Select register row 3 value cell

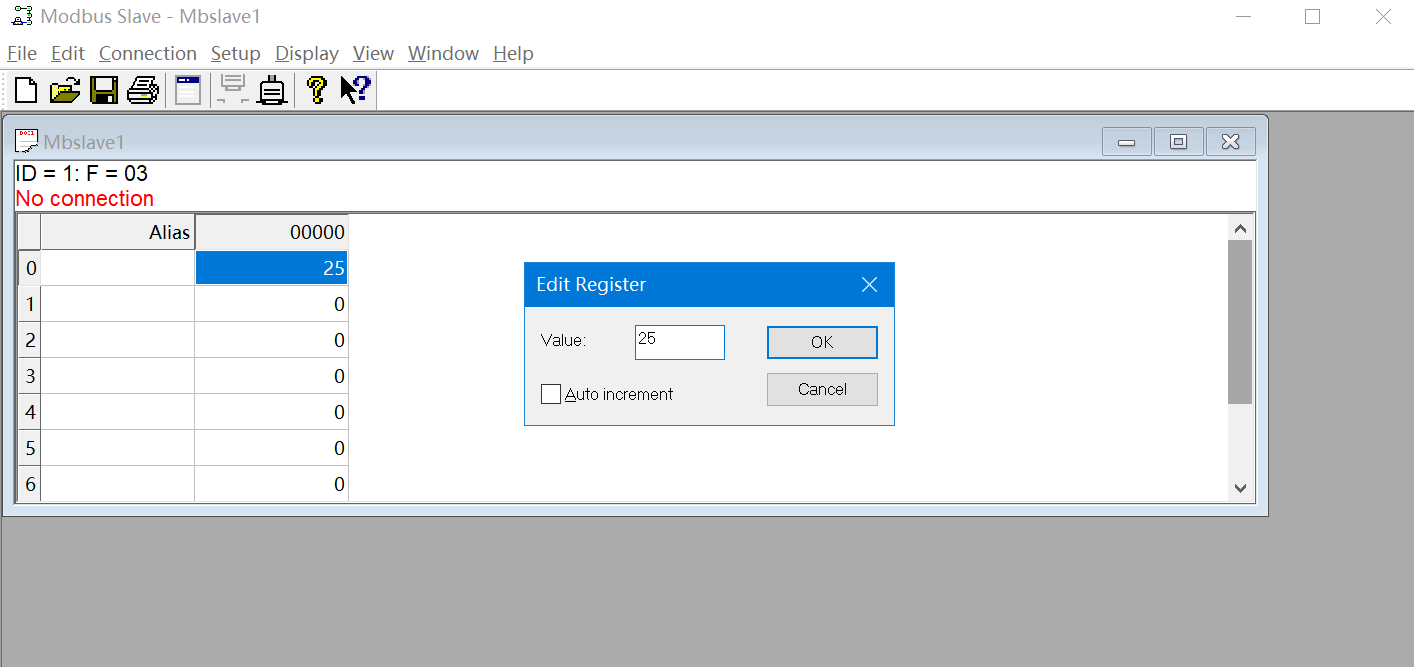[x=271, y=376]
